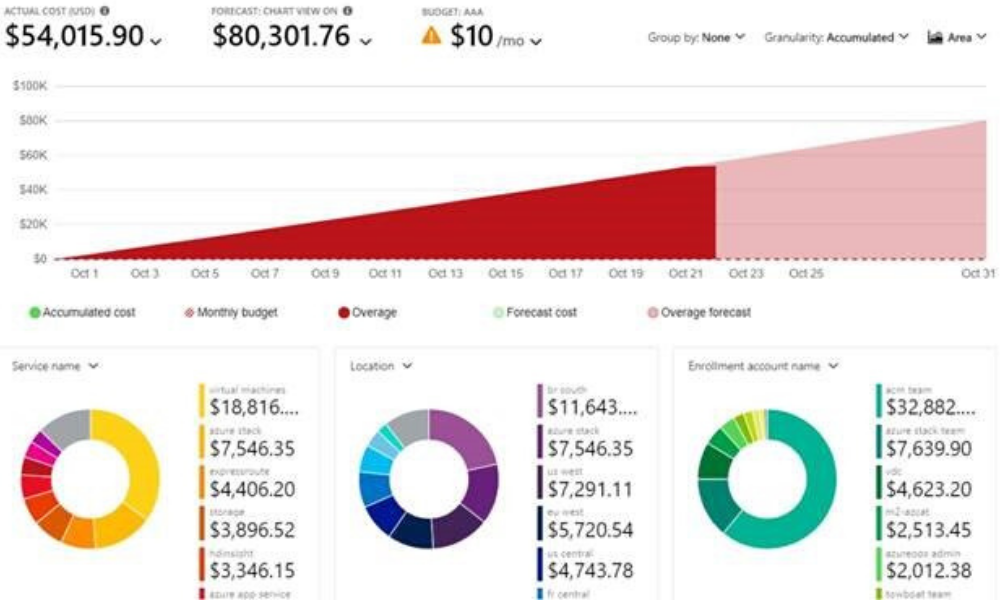Open the Service name pivot dropdown
The height and width of the screenshot is (600, 1000).
(x=55, y=366)
